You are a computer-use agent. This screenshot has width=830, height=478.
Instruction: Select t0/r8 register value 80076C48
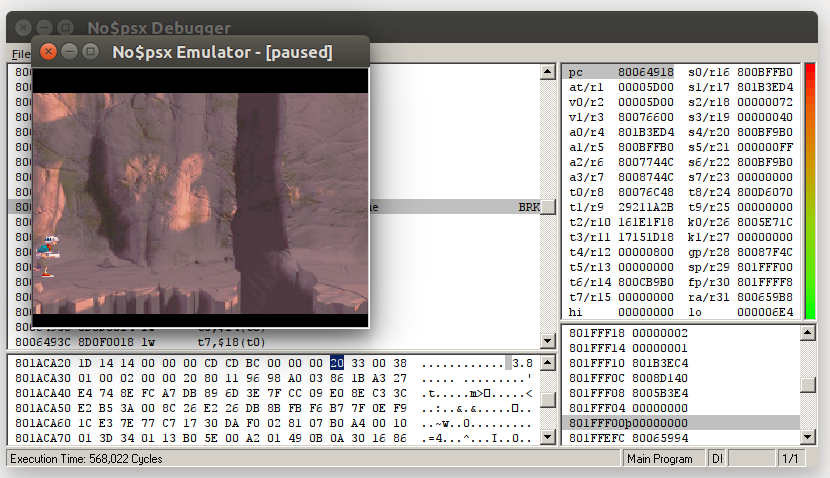[x=646, y=192]
